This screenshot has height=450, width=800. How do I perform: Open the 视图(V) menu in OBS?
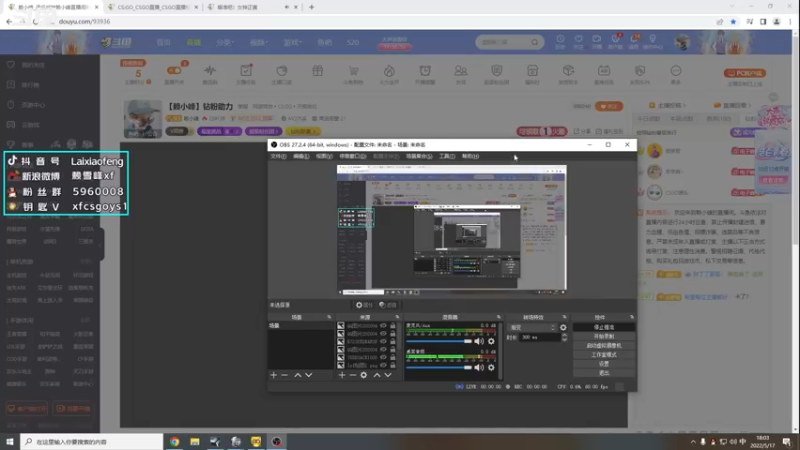pos(324,157)
